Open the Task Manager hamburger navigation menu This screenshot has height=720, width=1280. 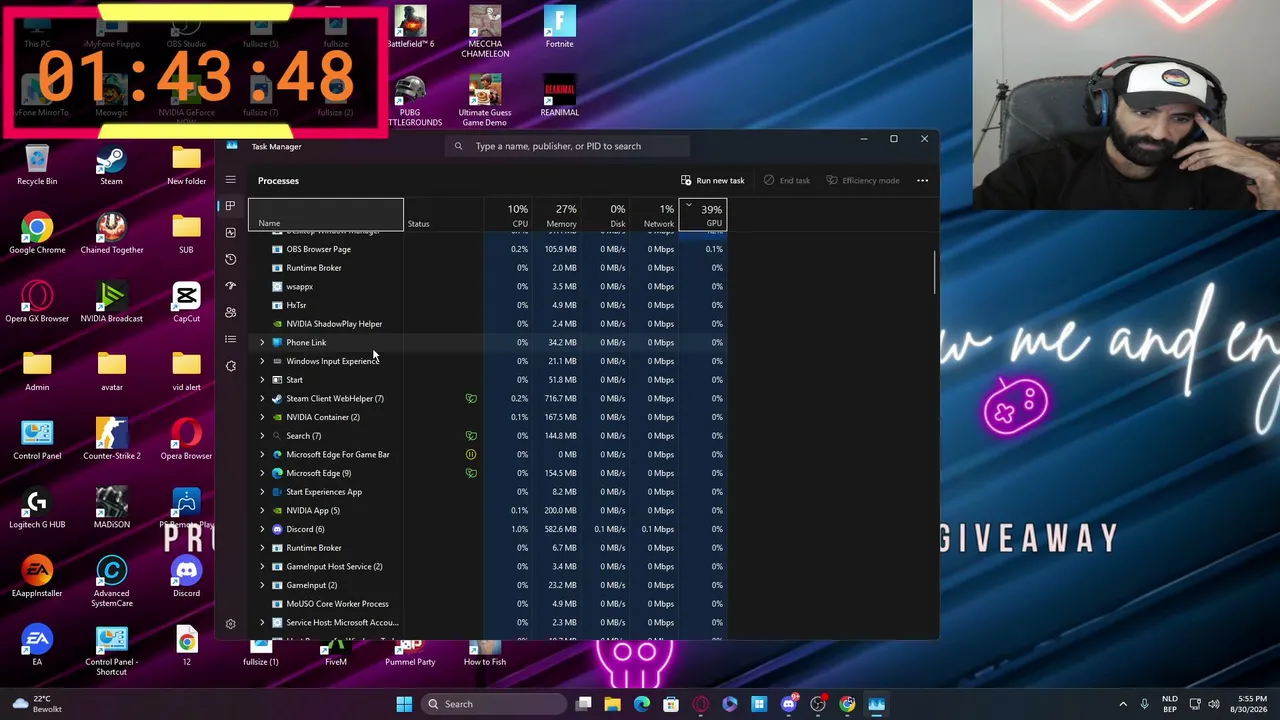click(230, 180)
